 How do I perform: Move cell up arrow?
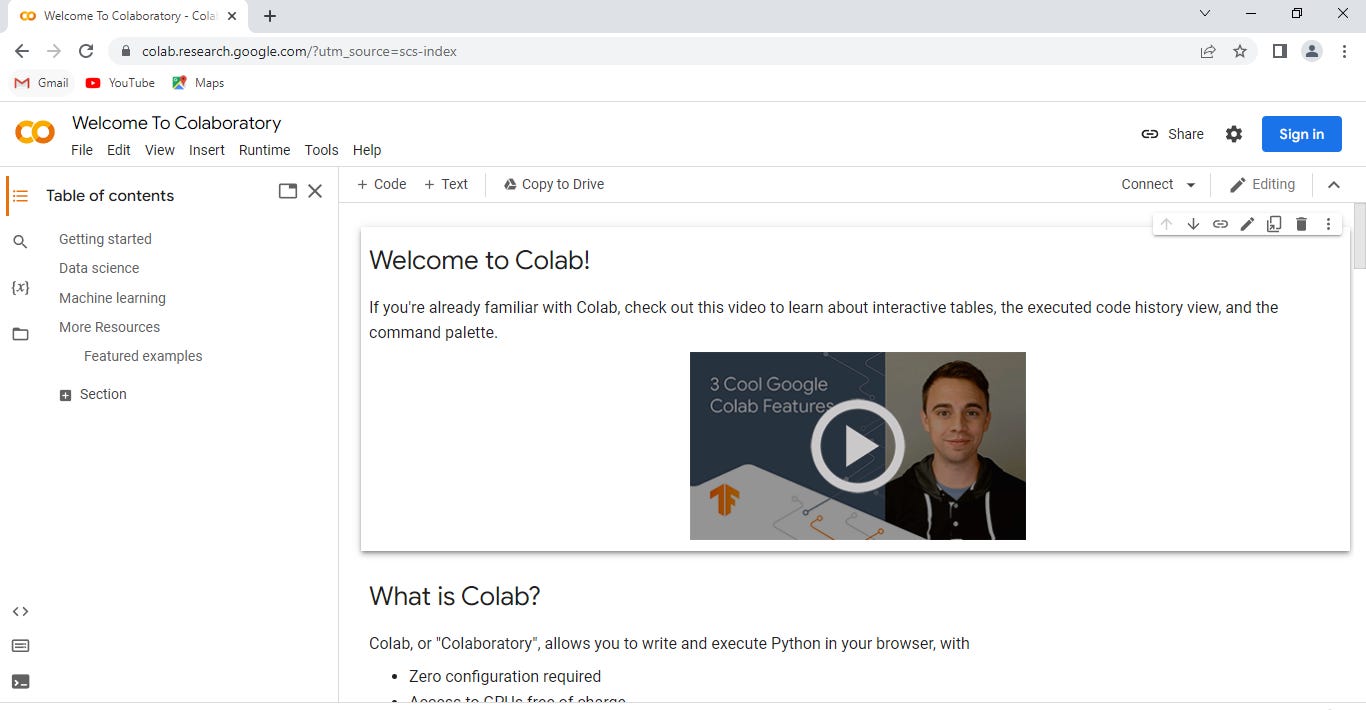(x=1166, y=224)
